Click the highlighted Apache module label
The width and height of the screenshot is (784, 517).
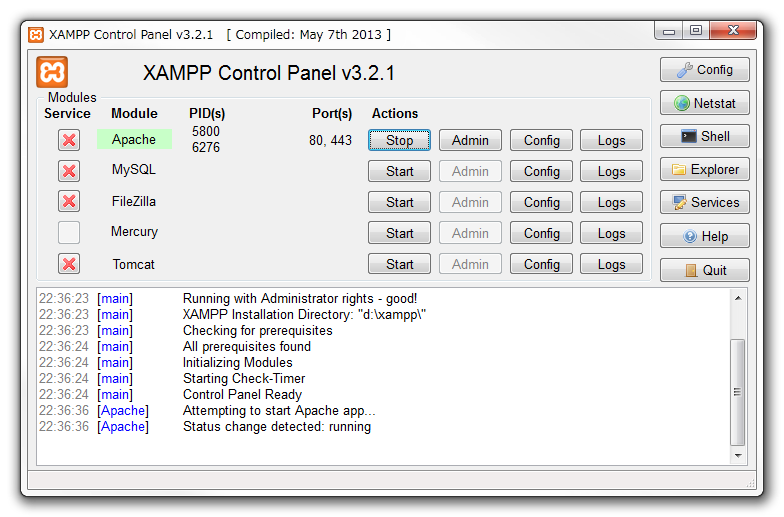click(134, 139)
